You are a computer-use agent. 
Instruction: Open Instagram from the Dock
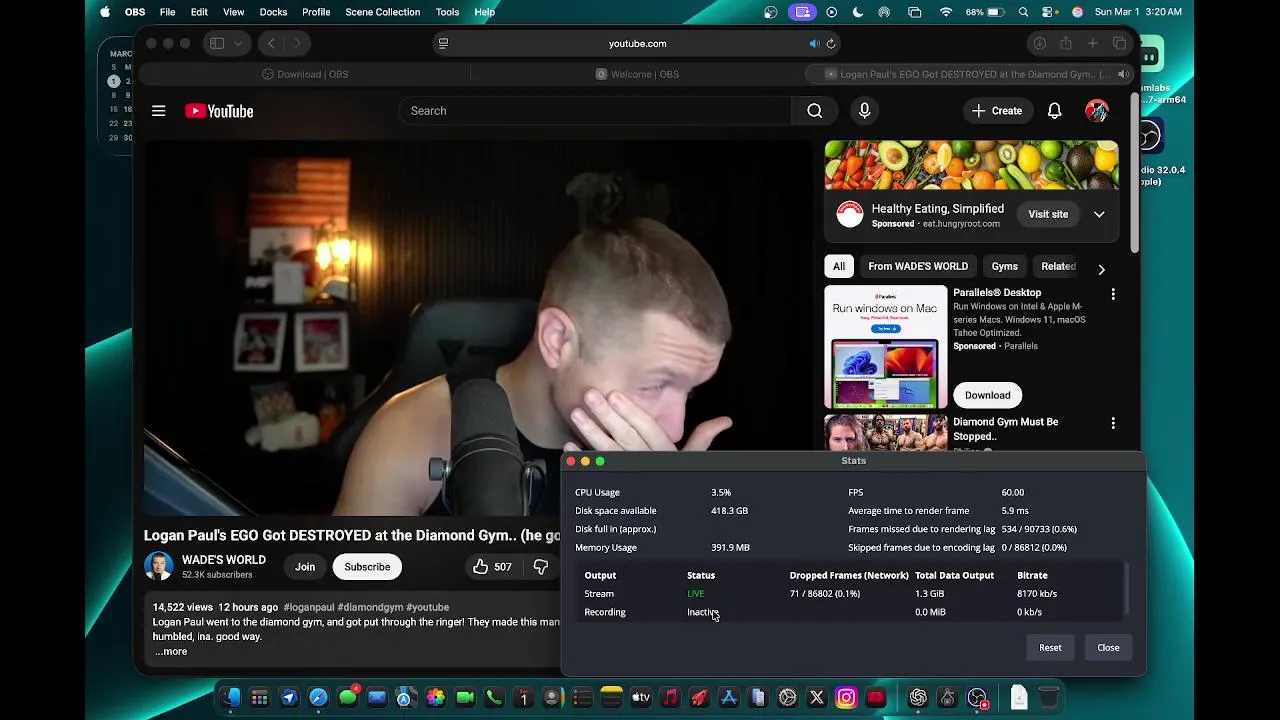tap(846, 698)
